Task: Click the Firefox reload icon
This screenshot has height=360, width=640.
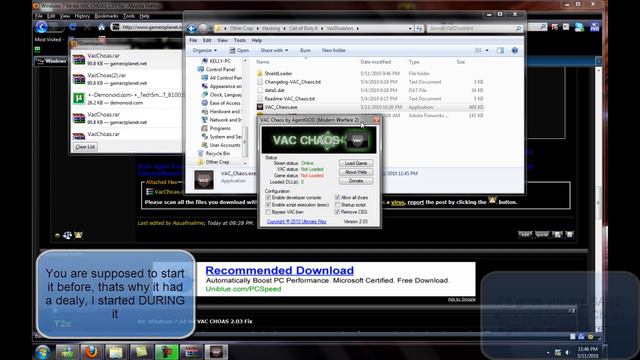Action: pos(73,27)
